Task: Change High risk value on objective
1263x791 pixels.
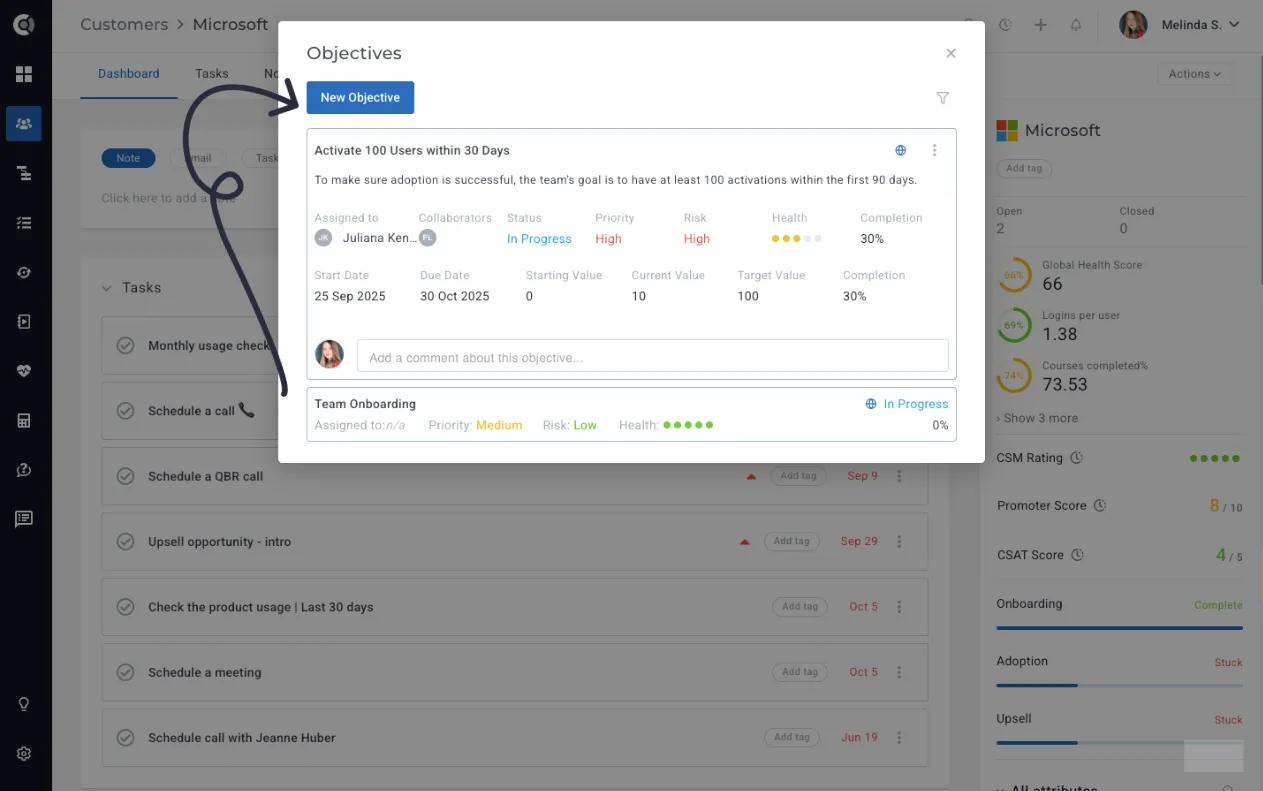Action: click(697, 239)
